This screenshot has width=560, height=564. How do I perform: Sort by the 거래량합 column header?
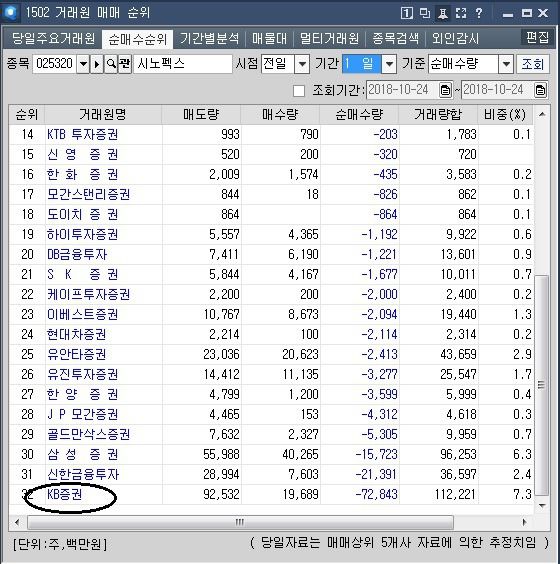(x=438, y=114)
